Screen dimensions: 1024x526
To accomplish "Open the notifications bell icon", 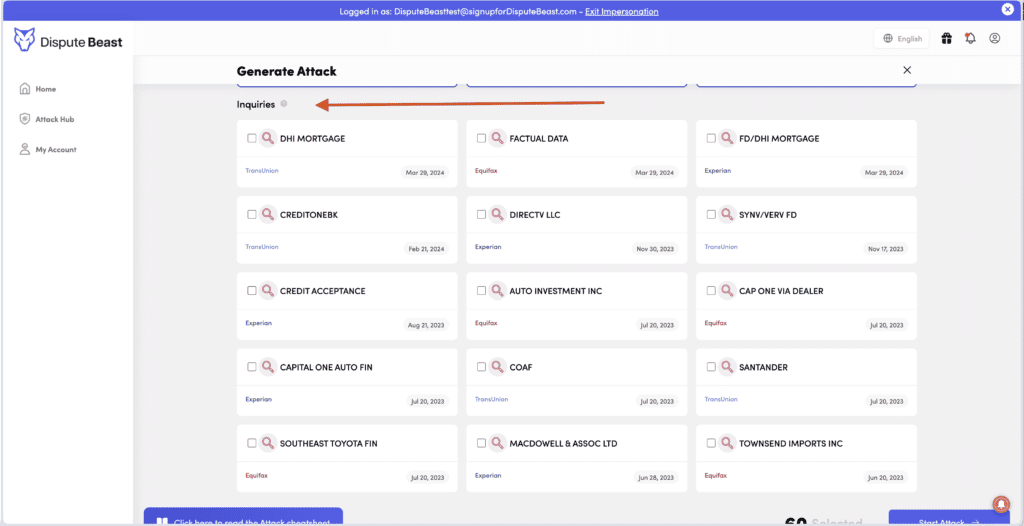I will click(970, 38).
